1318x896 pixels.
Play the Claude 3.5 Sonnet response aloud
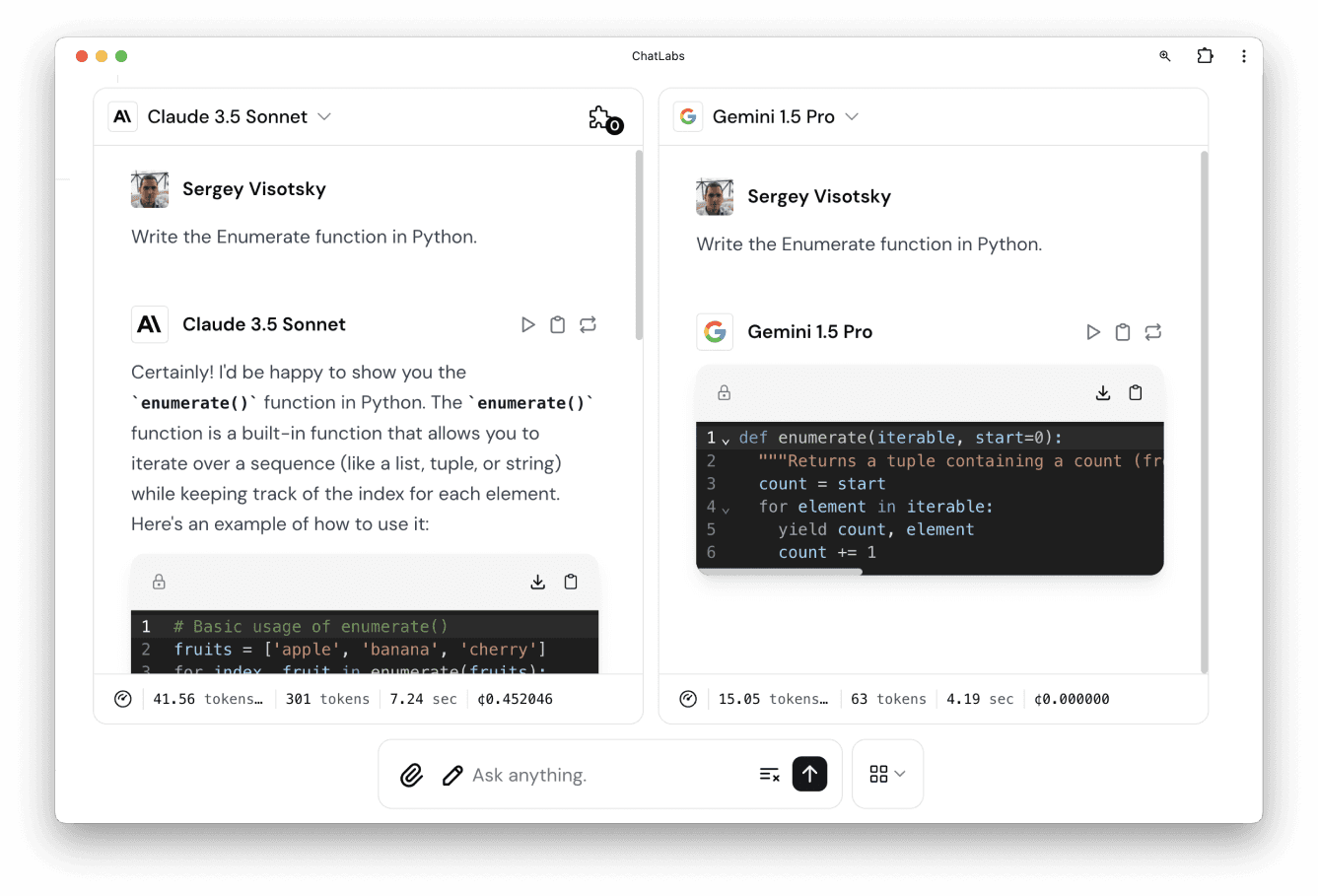[x=528, y=324]
